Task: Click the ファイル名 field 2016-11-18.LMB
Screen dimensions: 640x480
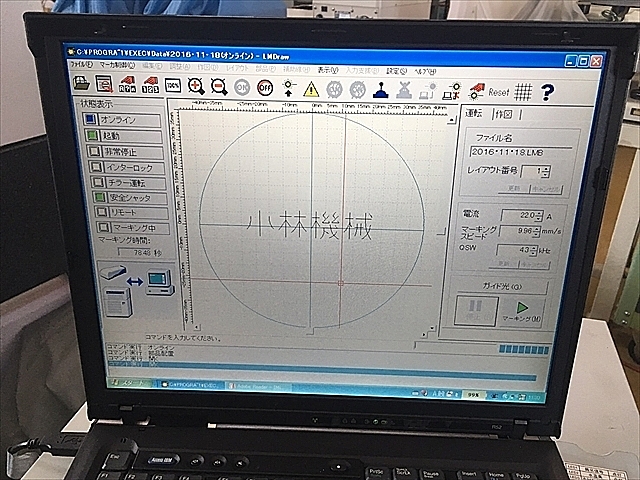Action: point(521,152)
